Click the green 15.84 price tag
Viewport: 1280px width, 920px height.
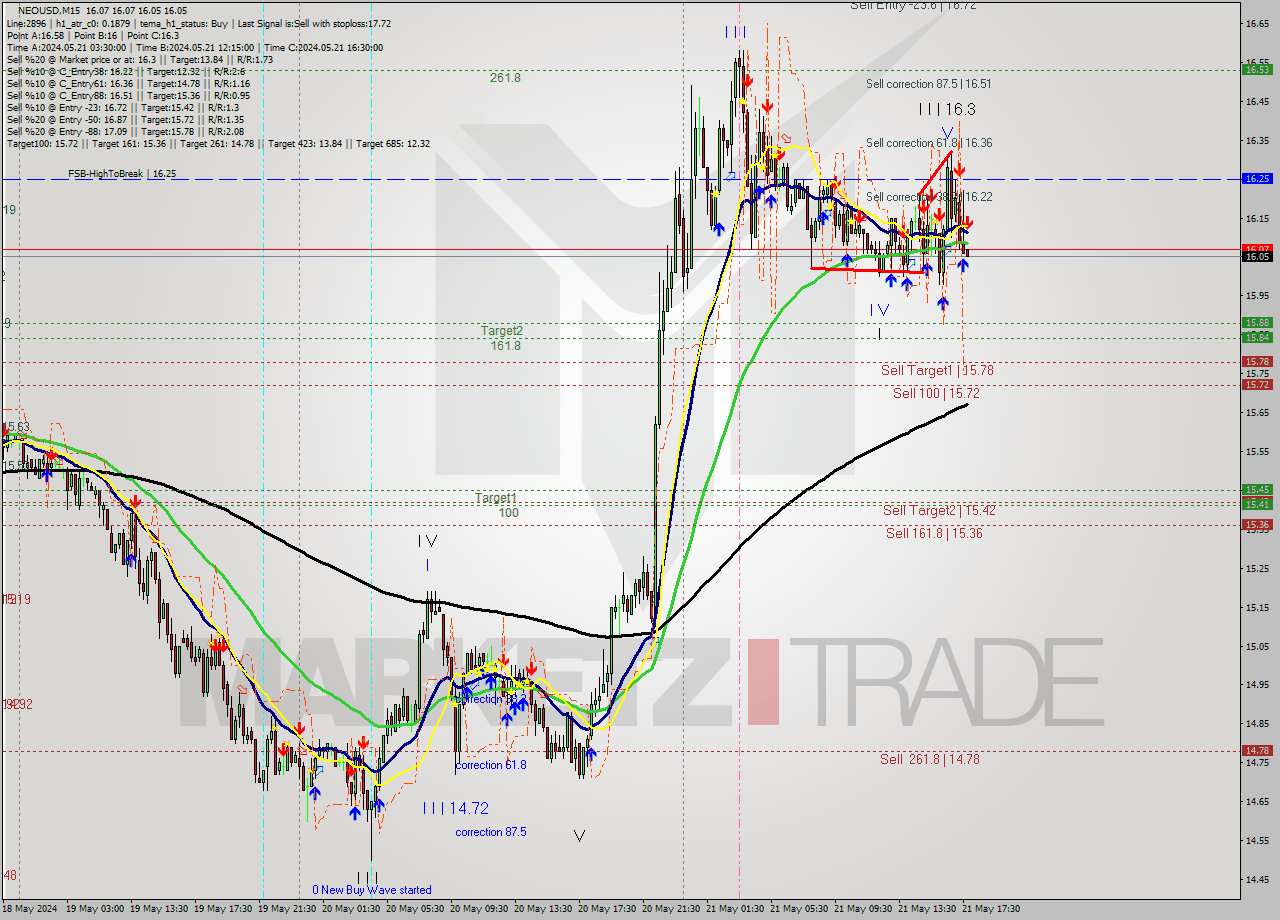pos(1256,338)
